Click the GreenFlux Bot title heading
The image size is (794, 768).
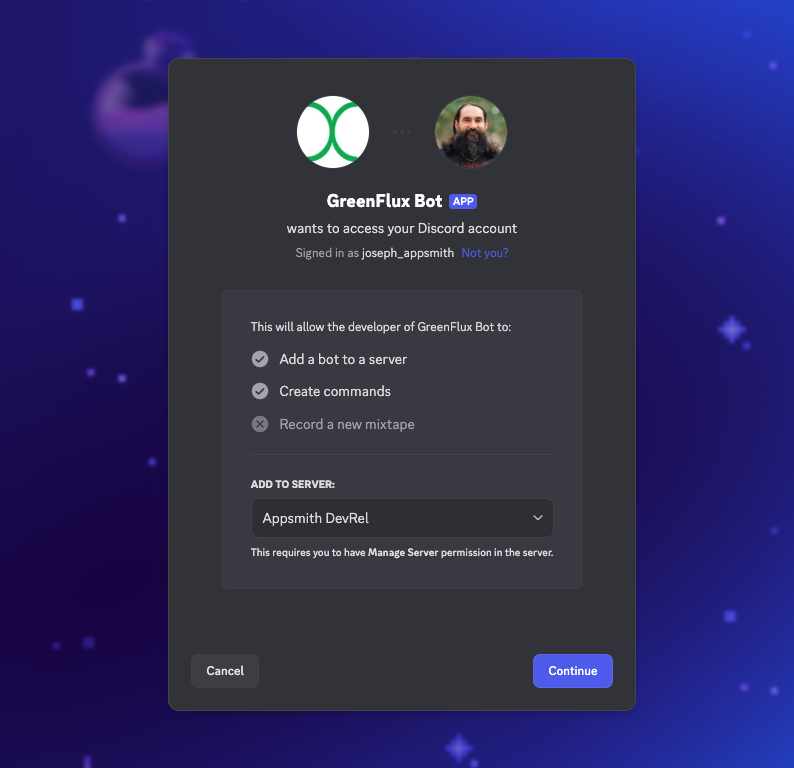pos(384,201)
